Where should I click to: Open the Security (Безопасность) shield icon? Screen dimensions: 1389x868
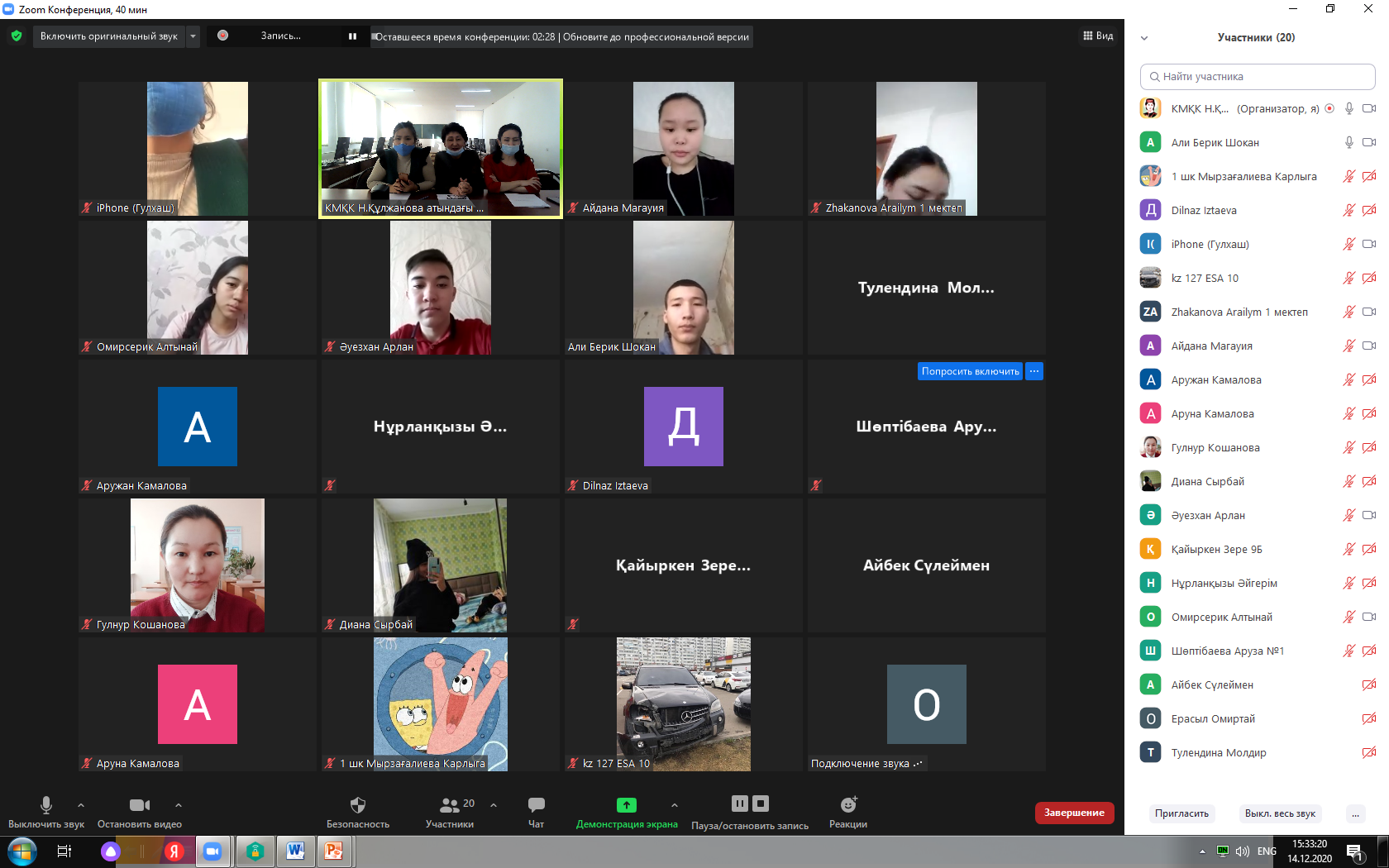[x=357, y=805]
